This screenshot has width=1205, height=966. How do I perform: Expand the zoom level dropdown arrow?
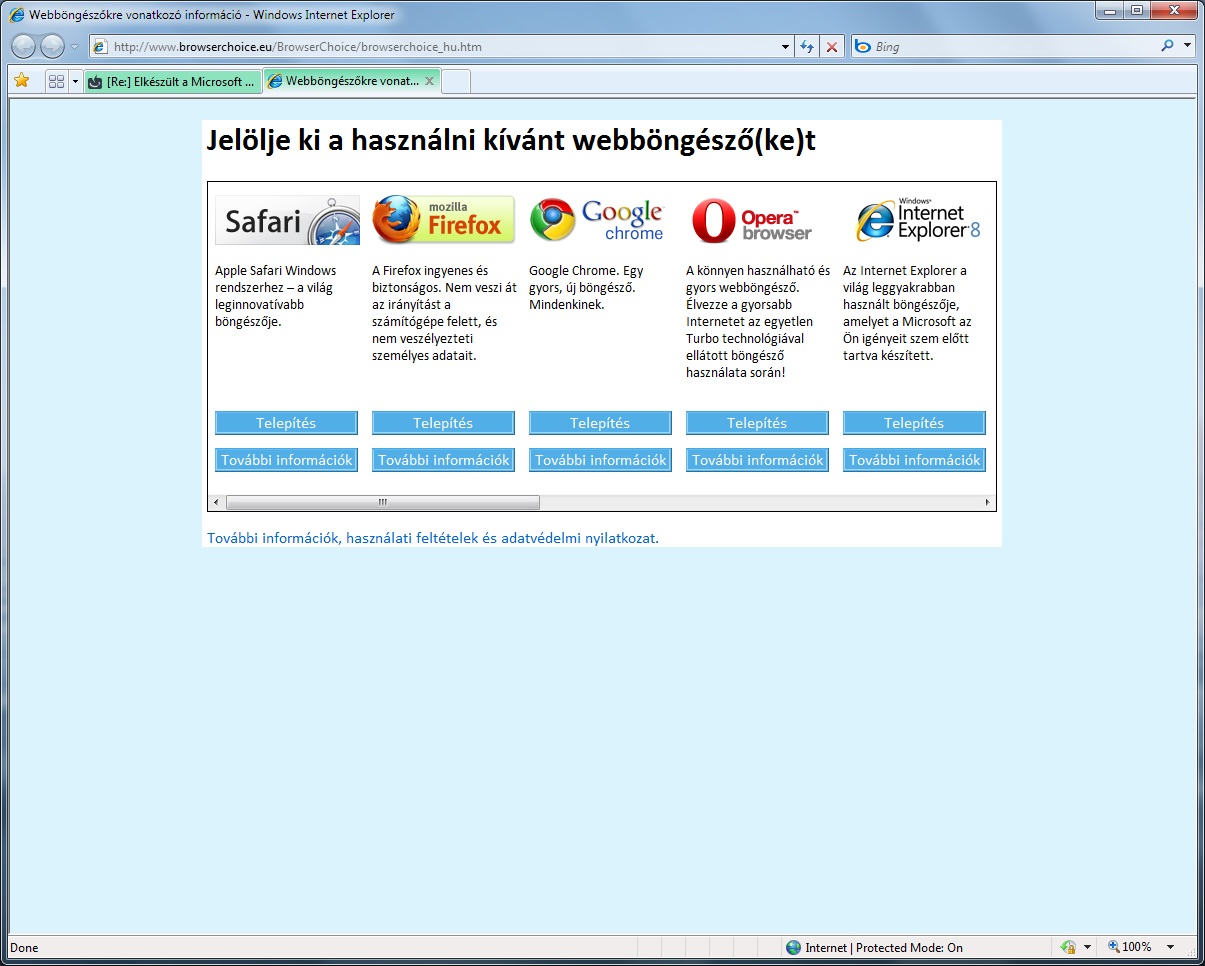[x=1170, y=947]
